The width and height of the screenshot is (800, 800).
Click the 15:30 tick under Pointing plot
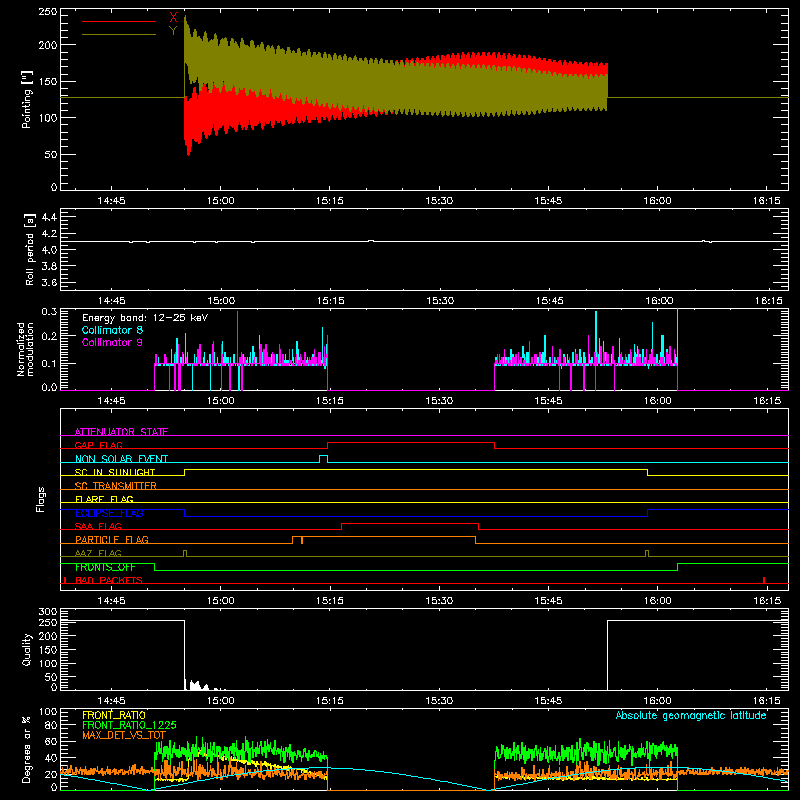point(439,201)
